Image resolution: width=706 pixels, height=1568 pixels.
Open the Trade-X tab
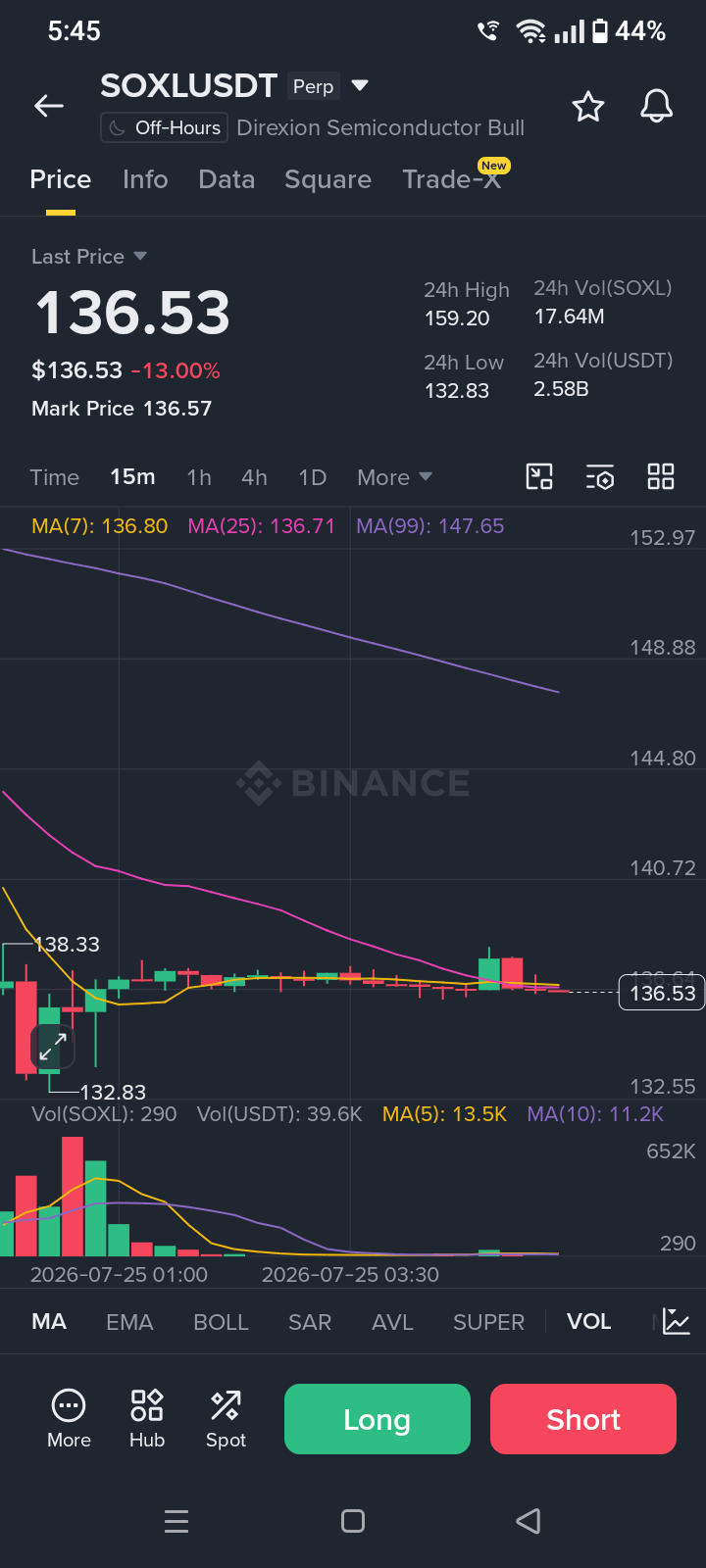452,179
